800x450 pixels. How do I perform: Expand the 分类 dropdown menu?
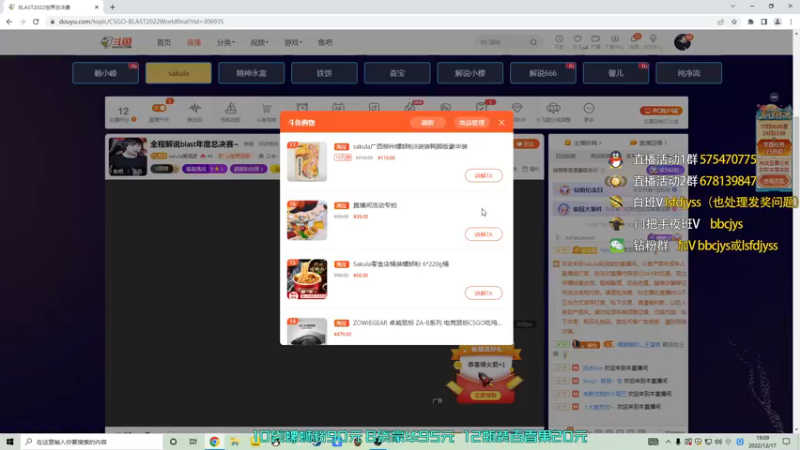pos(226,42)
